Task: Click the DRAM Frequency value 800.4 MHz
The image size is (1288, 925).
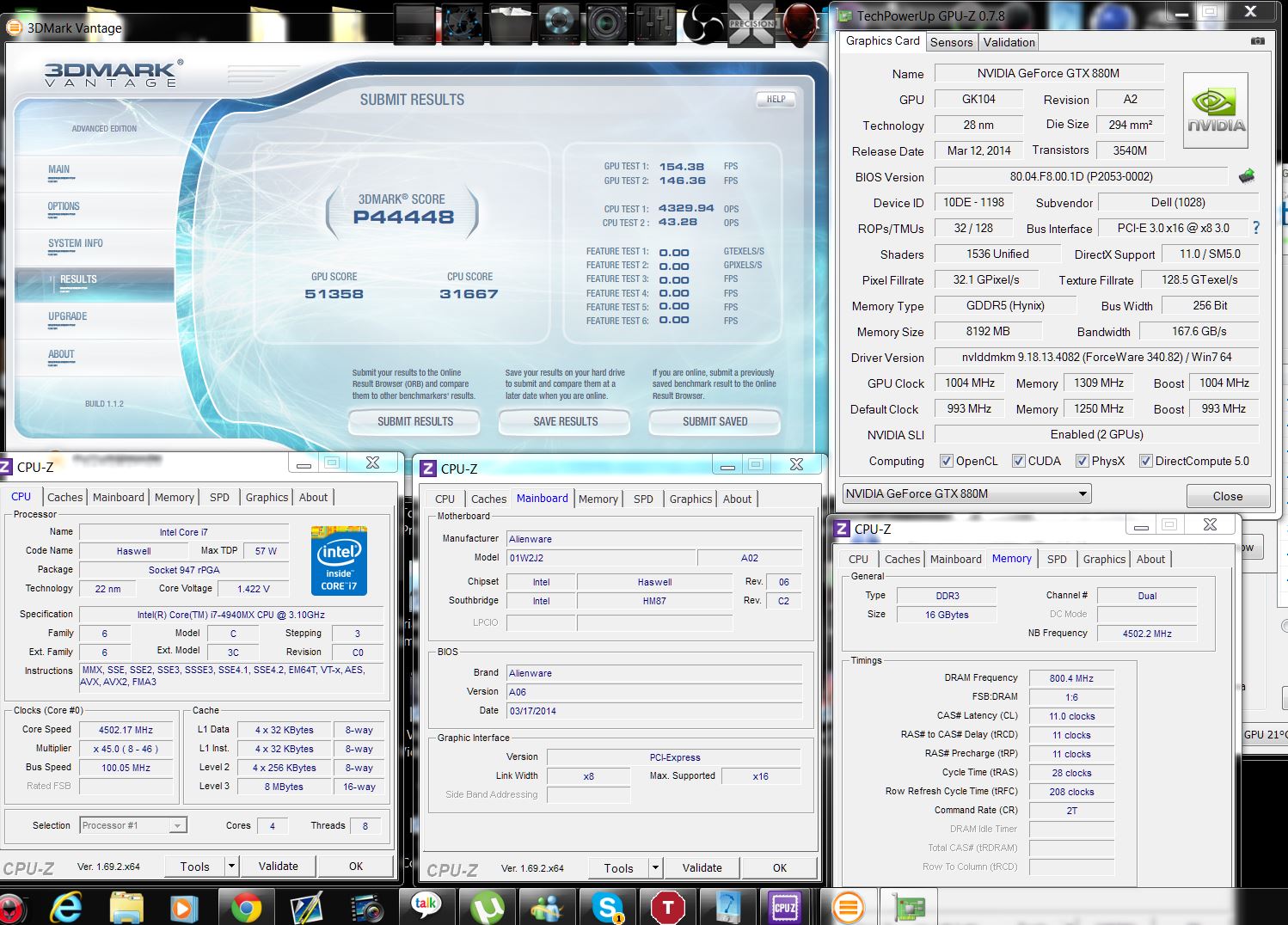Action: [1071, 677]
